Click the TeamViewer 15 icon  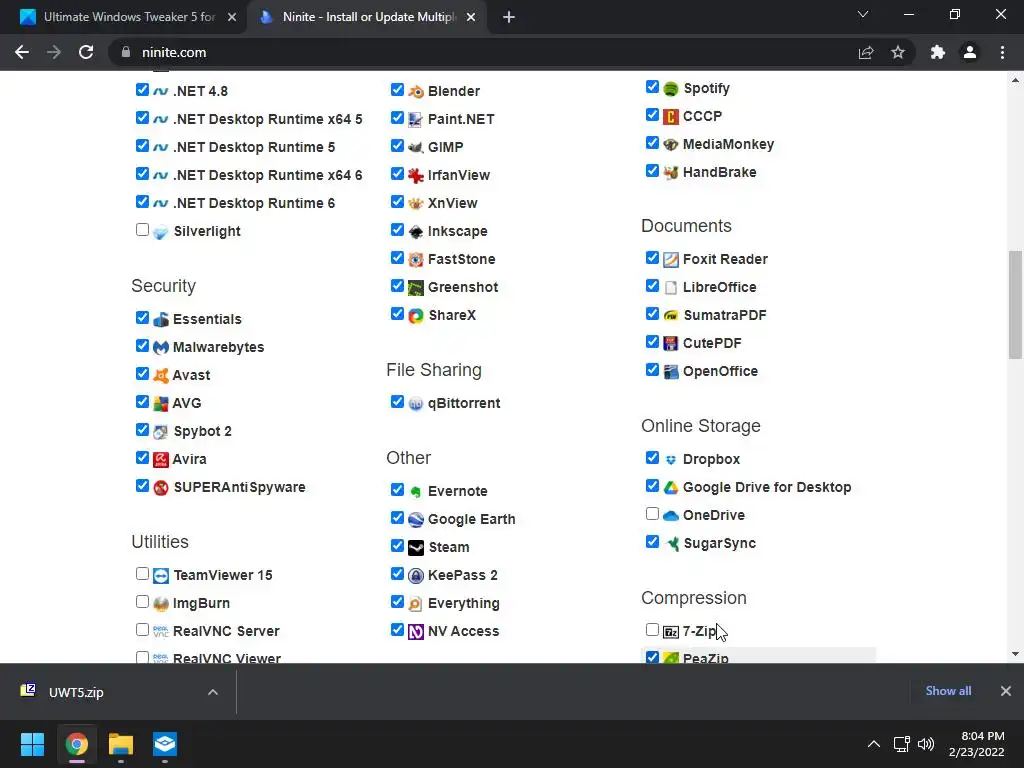pyautogui.click(x=161, y=576)
